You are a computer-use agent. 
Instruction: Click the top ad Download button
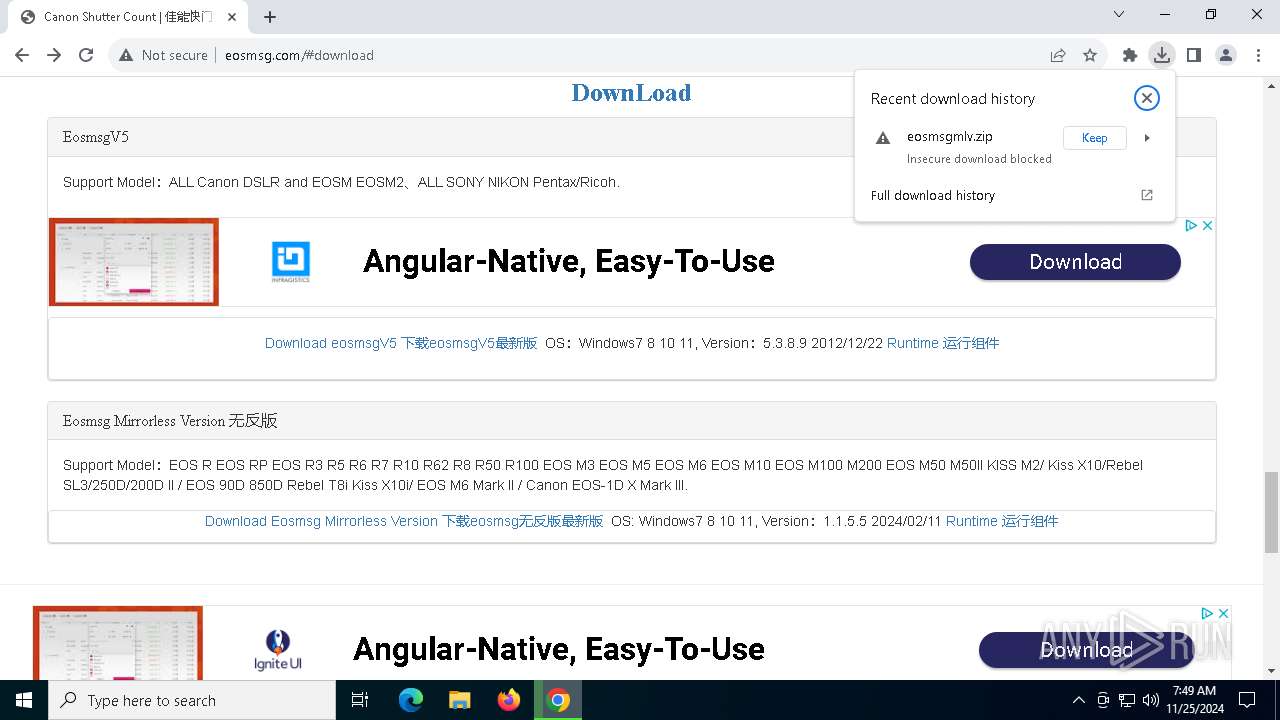coord(1075,262)
